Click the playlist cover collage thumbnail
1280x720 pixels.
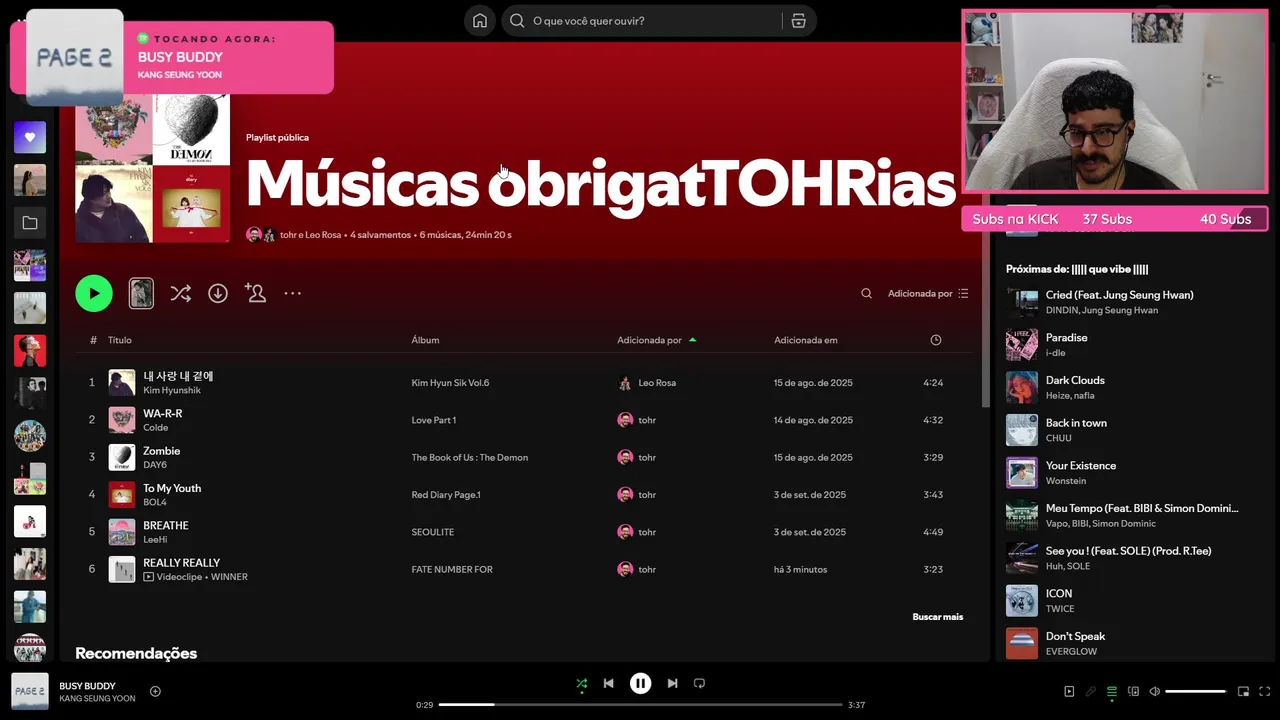tap(153, 165)
